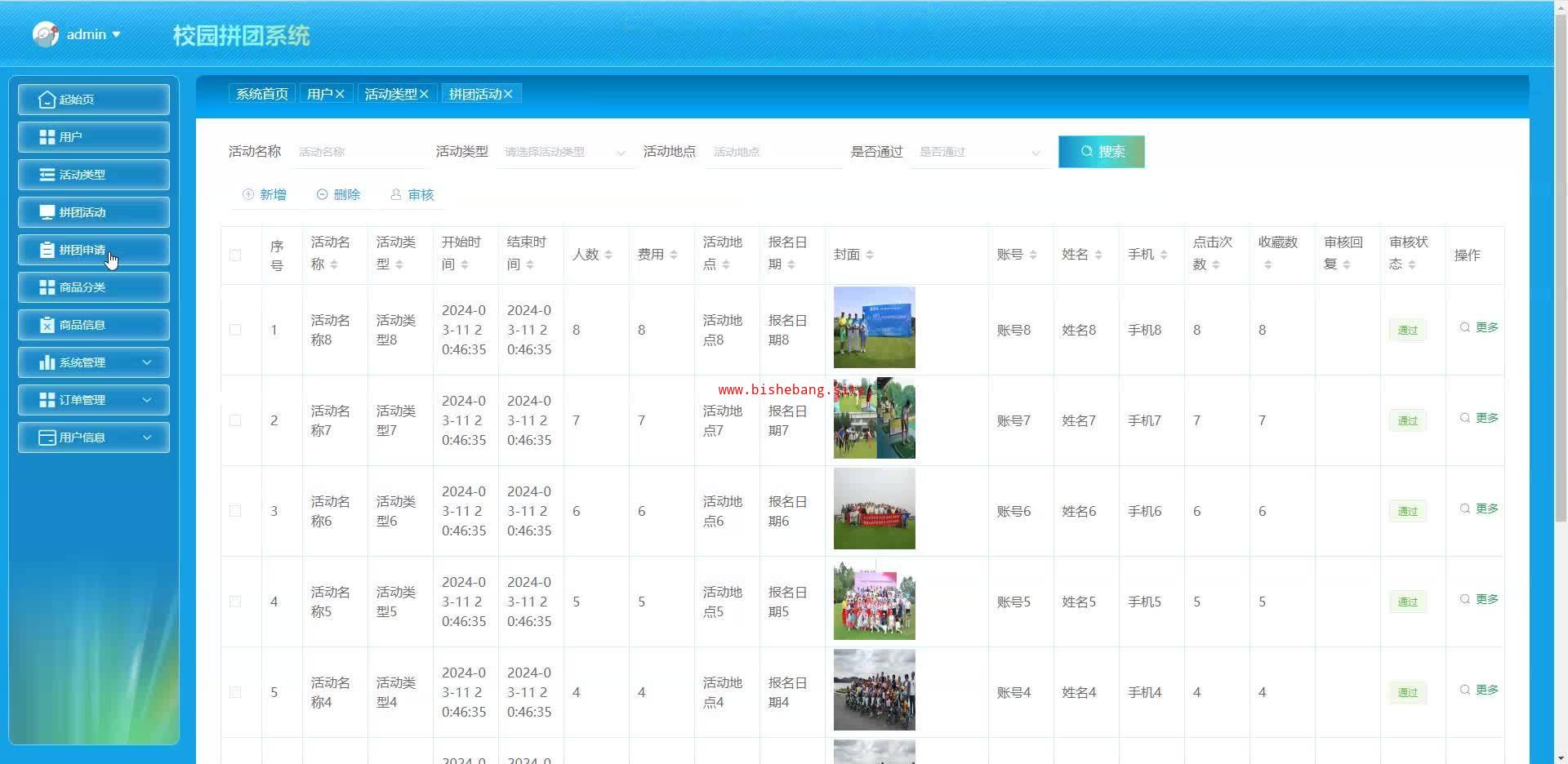The image size is (1568, 764).
Task: Sort table by 费用 column arrows
Action: pyautogui.click(x=674, y=255)
